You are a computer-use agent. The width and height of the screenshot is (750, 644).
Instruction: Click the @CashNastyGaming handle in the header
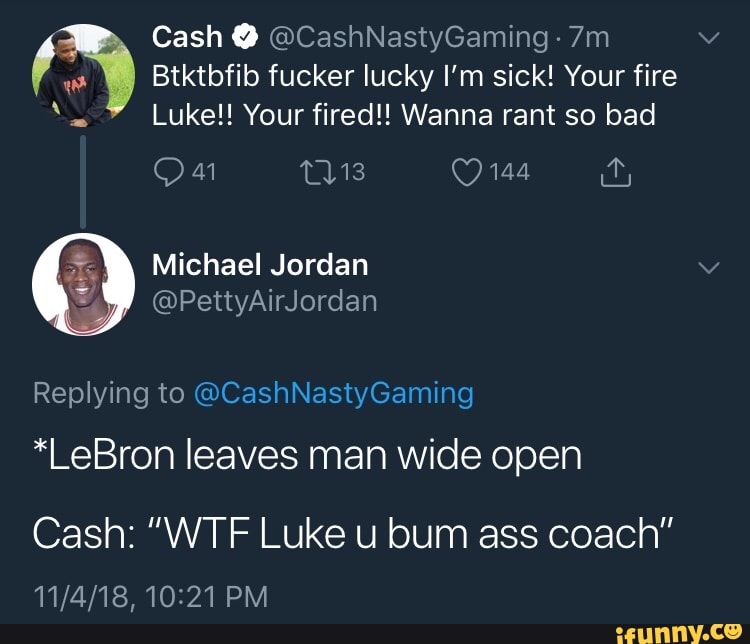click(409, 38)
